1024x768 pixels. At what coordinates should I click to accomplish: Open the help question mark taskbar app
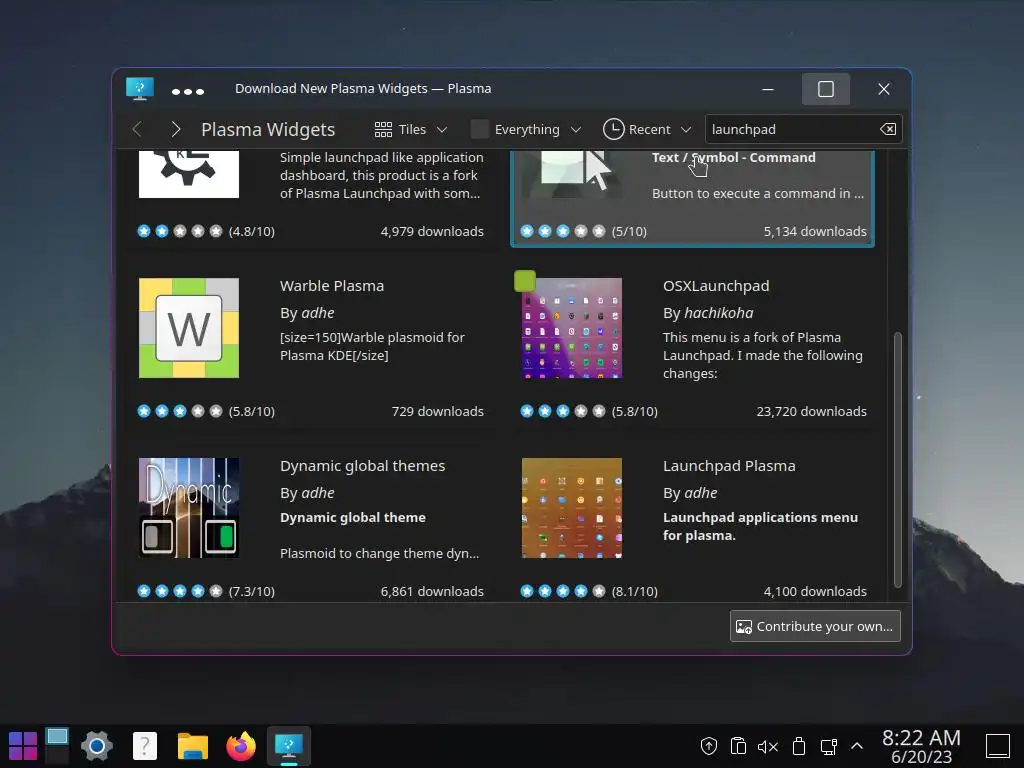pyautogui.click(x=144, y=746)
